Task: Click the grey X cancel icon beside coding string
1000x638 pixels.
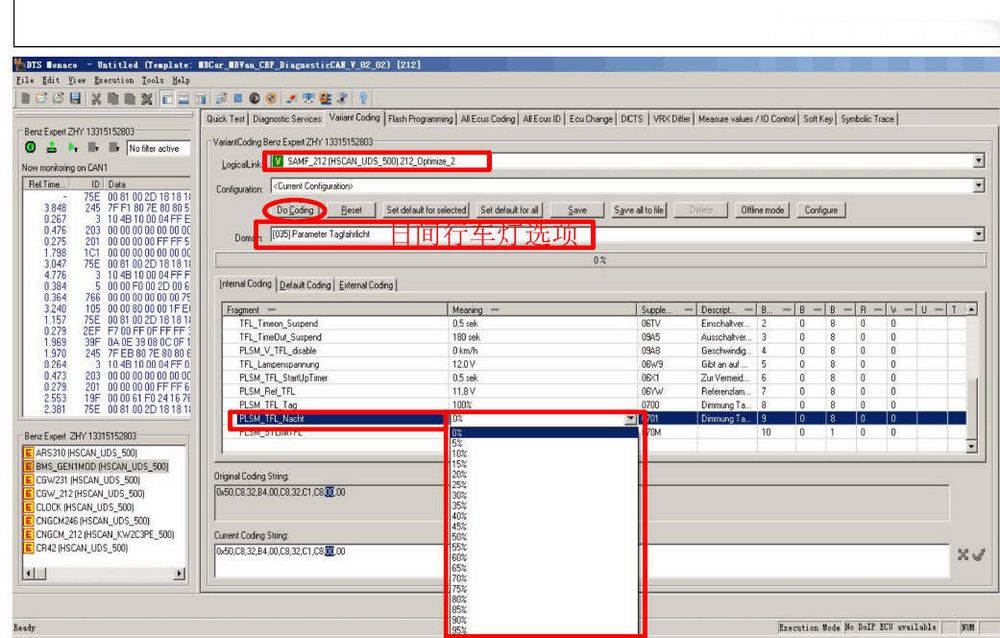Action: pyautogui.click(x=963, y=554)
